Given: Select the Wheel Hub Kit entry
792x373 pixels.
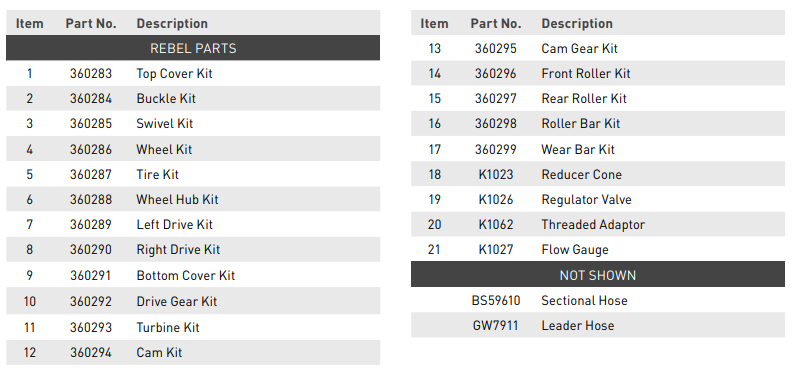Looking at the screenshot, I should pyautogui.click(x=177, y=199).
